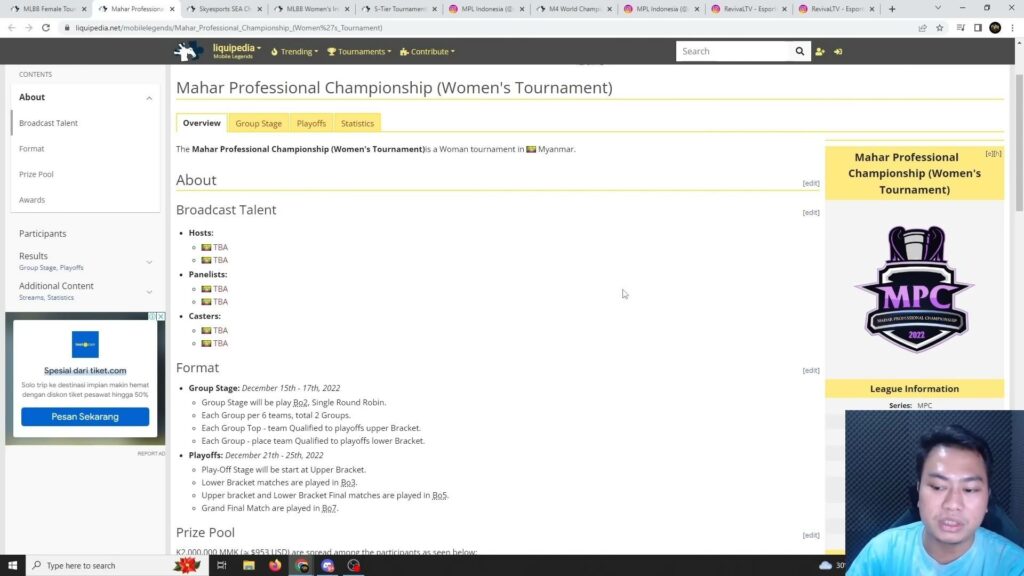Image resolution: width=1024 pixels, height=576 pixels.
Task: Click the Liquipedia search input field
Action: (x=735, y=51)
